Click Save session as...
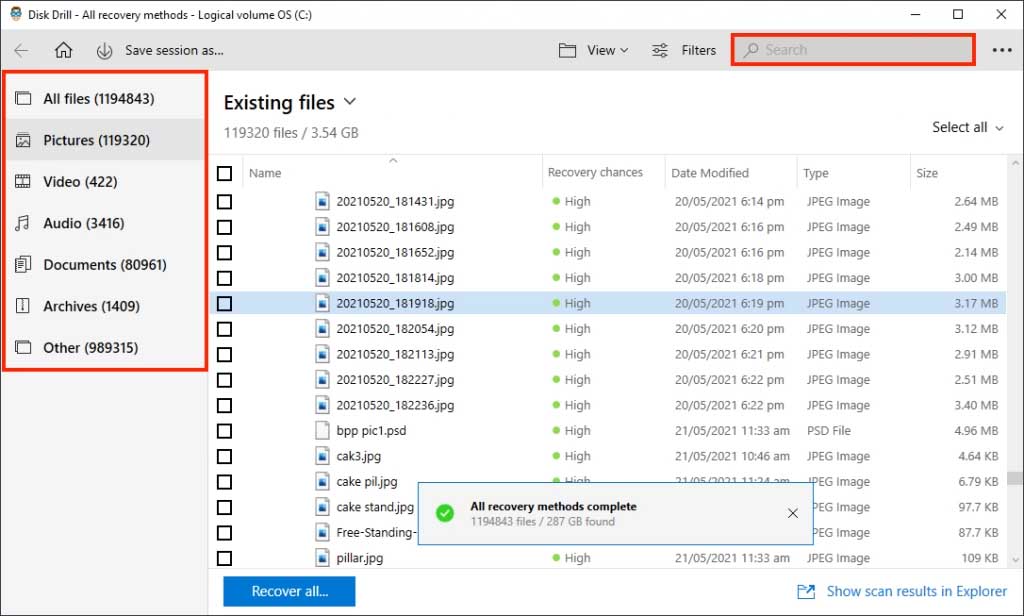The height and width of the screenshot is (616, 1024). pyautogui.click(x=174, y=50)
